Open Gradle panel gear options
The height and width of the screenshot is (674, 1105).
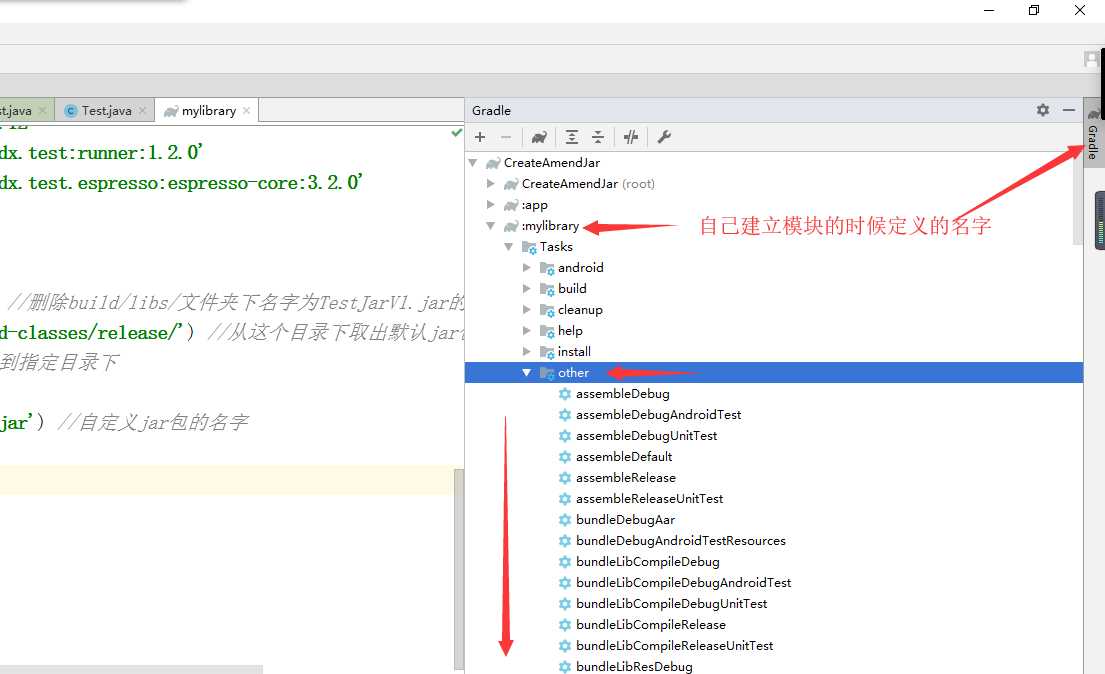point(1043,110)
